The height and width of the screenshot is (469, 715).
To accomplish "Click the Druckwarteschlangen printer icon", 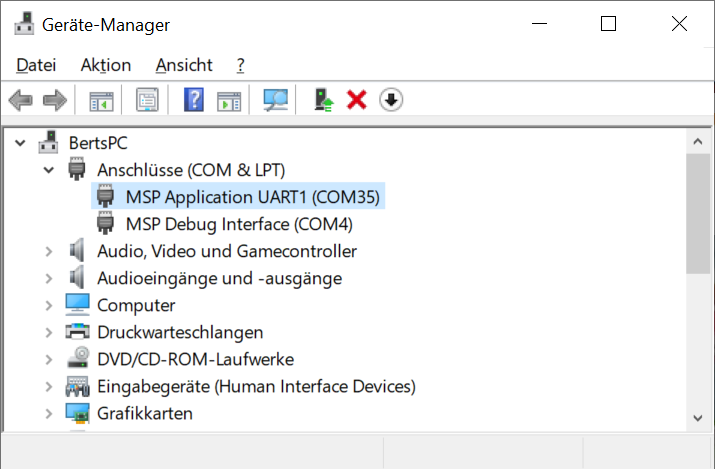I will click(77, 331).
